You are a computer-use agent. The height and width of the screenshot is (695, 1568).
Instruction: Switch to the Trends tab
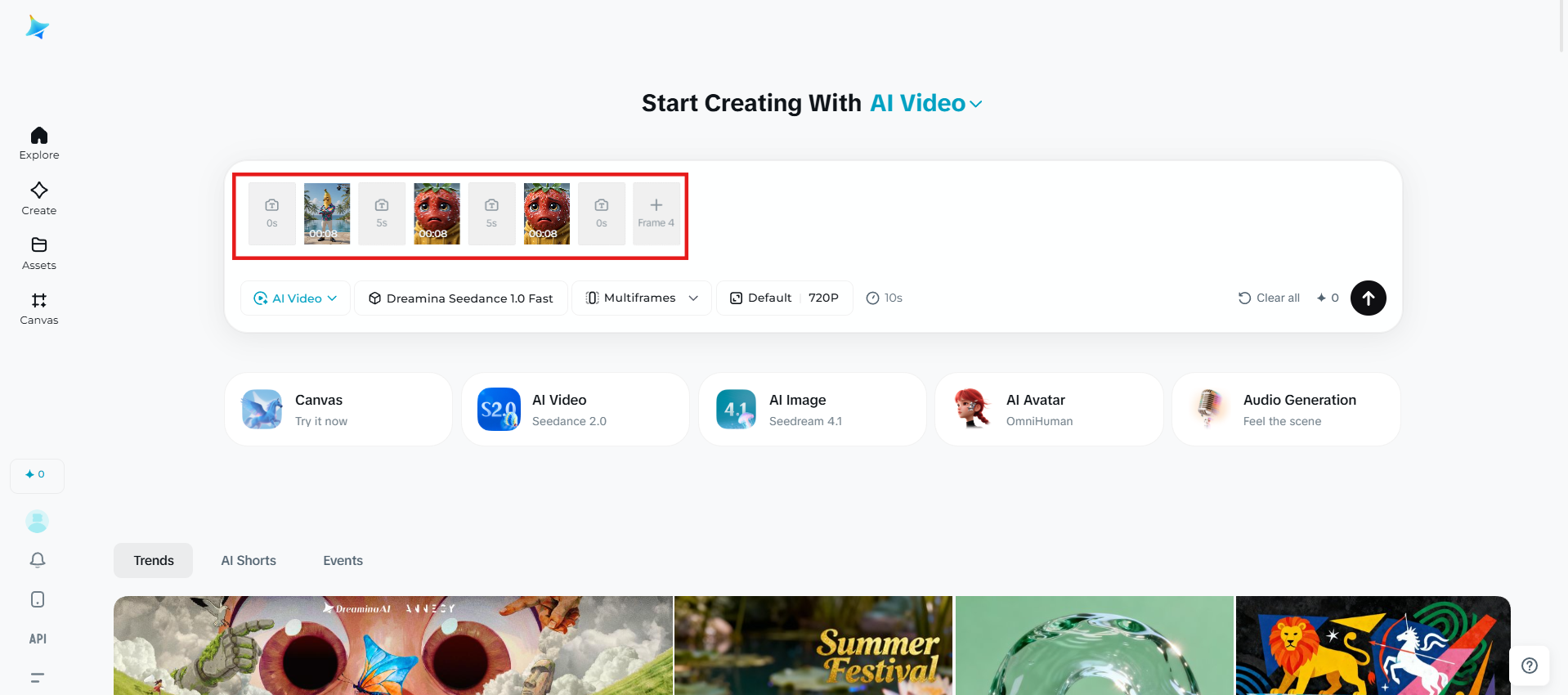point(154,561)
